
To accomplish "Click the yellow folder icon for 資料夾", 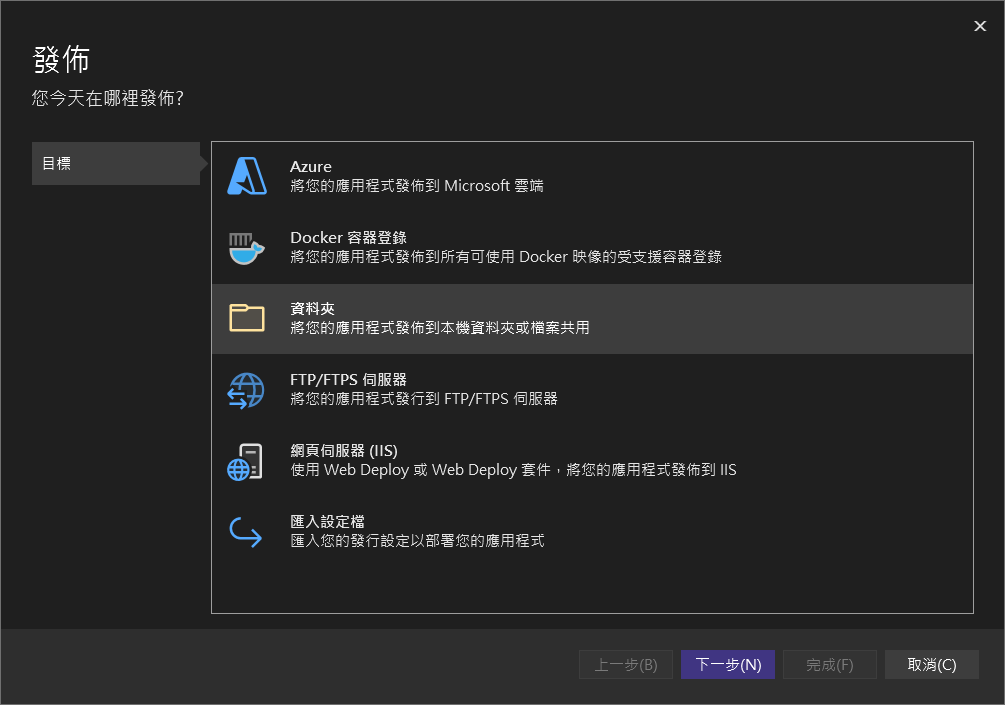I will click(246, 318).
